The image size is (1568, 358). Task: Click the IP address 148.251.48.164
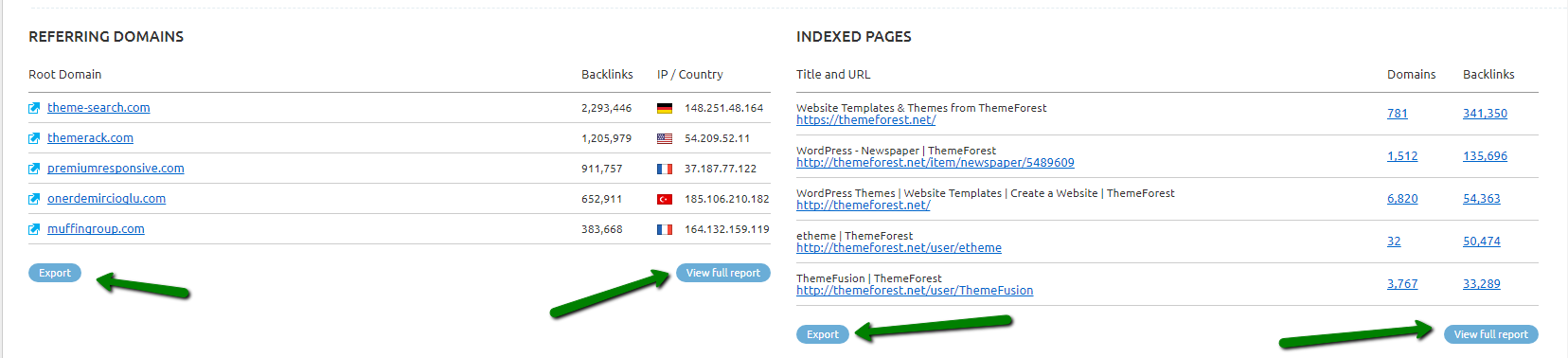[x=724, y=108]
